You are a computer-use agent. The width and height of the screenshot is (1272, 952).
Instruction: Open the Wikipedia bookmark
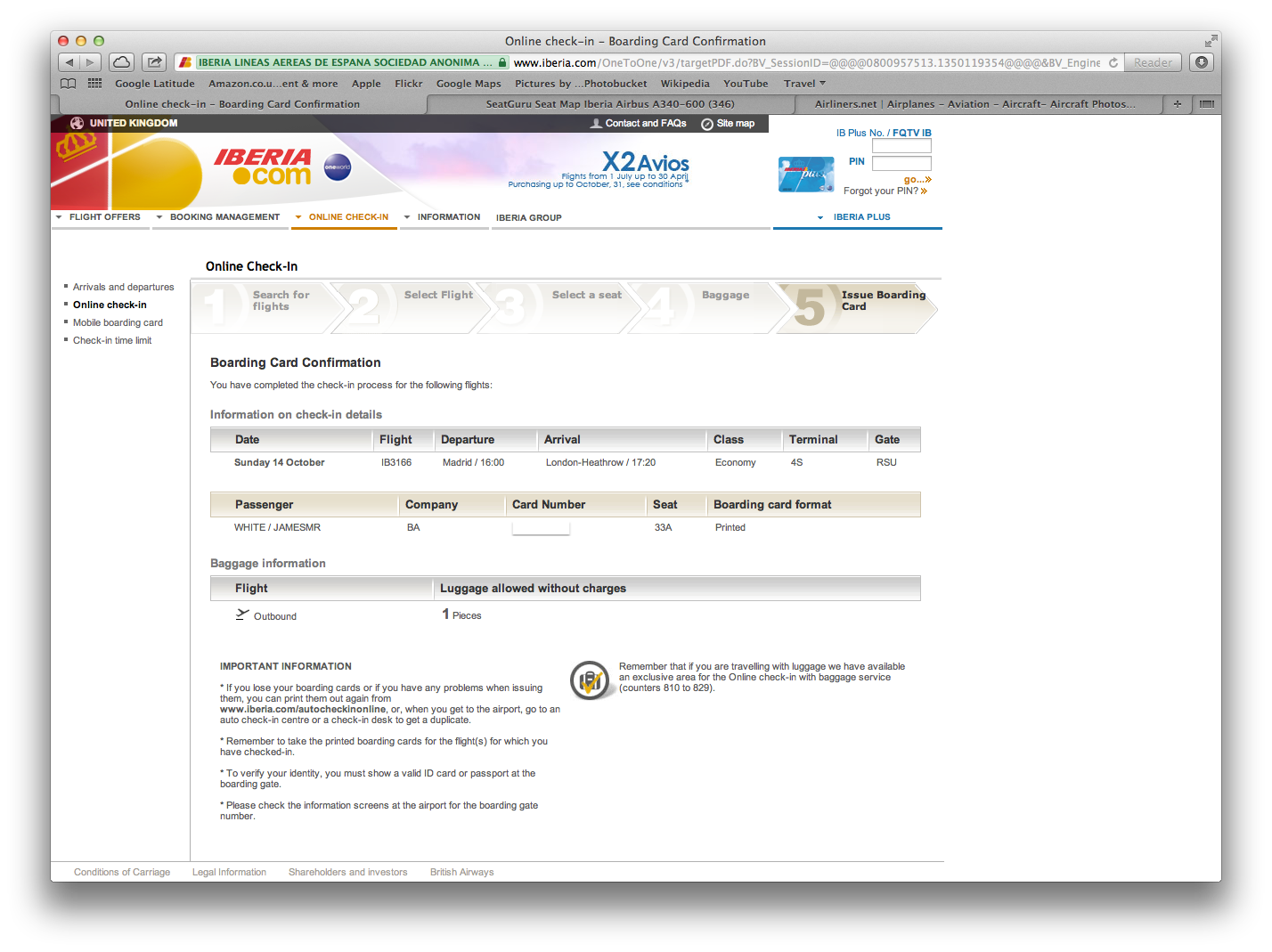click(685, 84)
